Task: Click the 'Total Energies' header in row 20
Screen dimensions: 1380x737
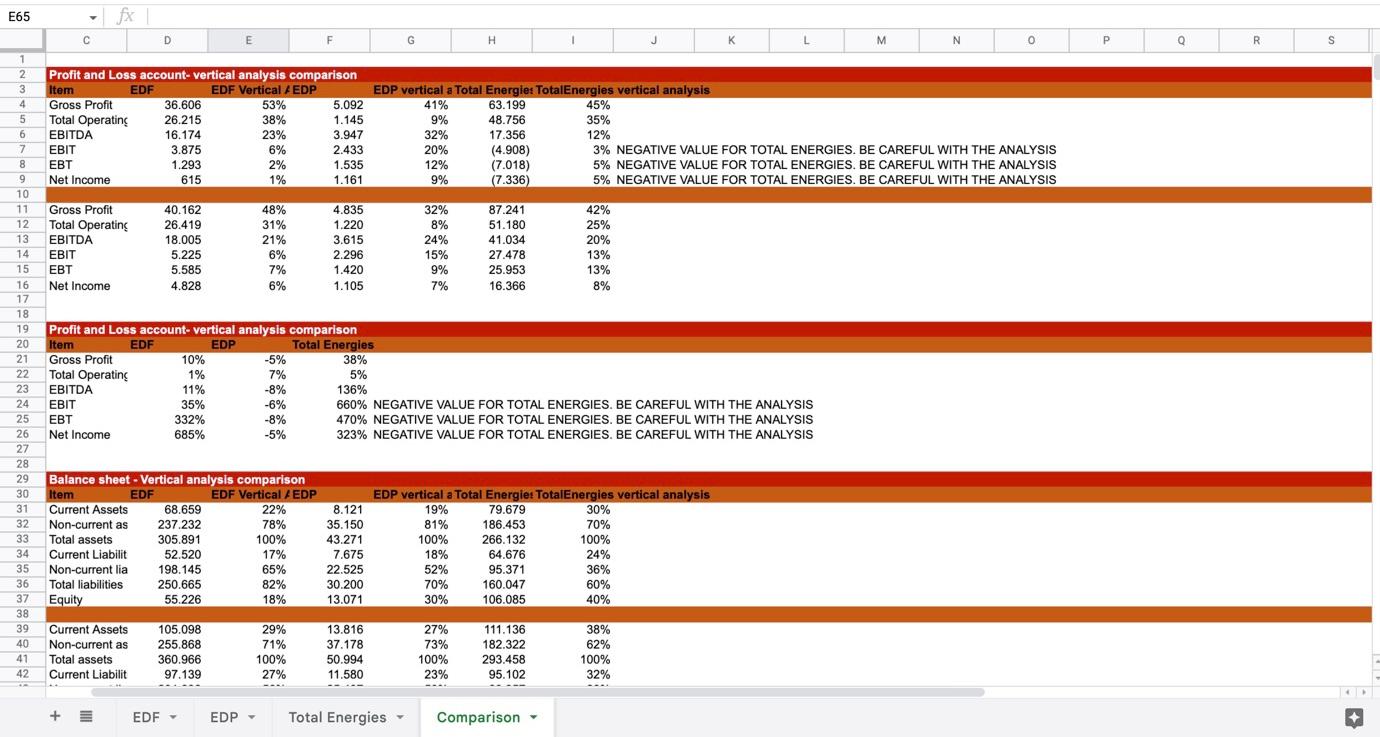Action: (x=333, y=345)
